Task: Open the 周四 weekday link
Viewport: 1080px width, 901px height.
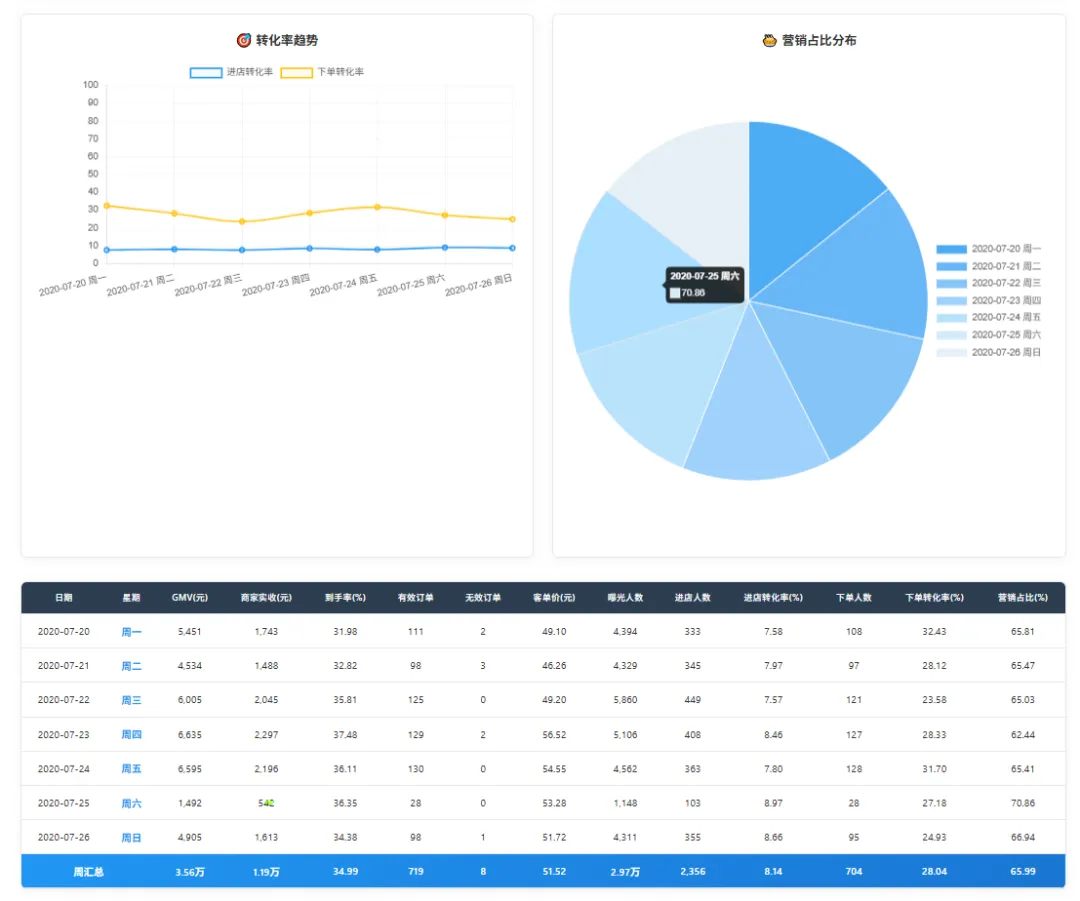Action: pos(131,734)
